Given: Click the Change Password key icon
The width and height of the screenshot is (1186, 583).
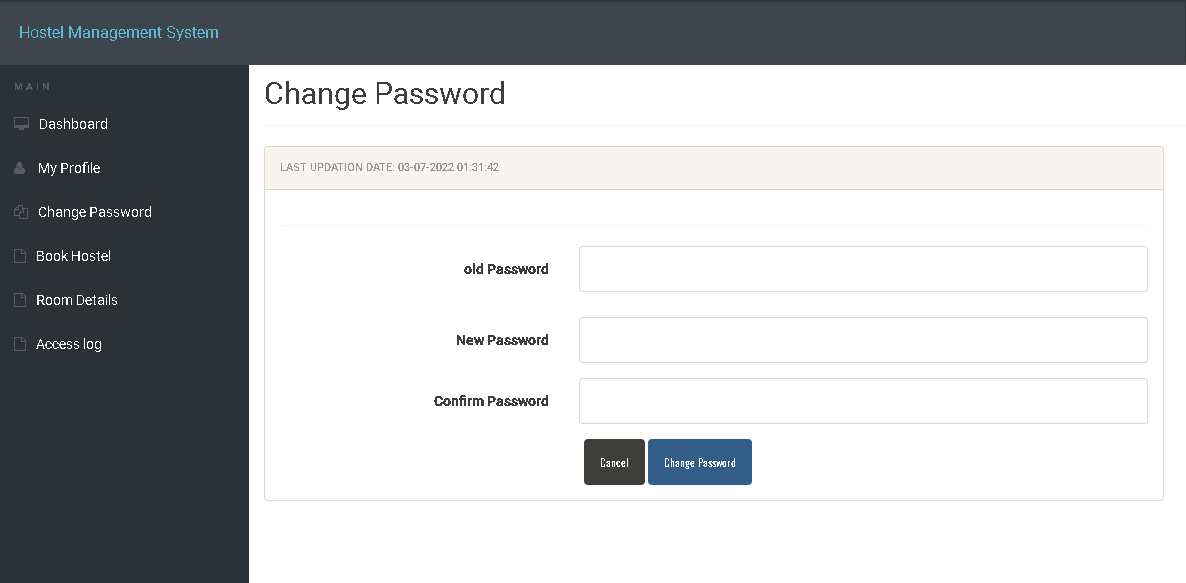Looking at the screenshot, I should click(x=20, y=211).
